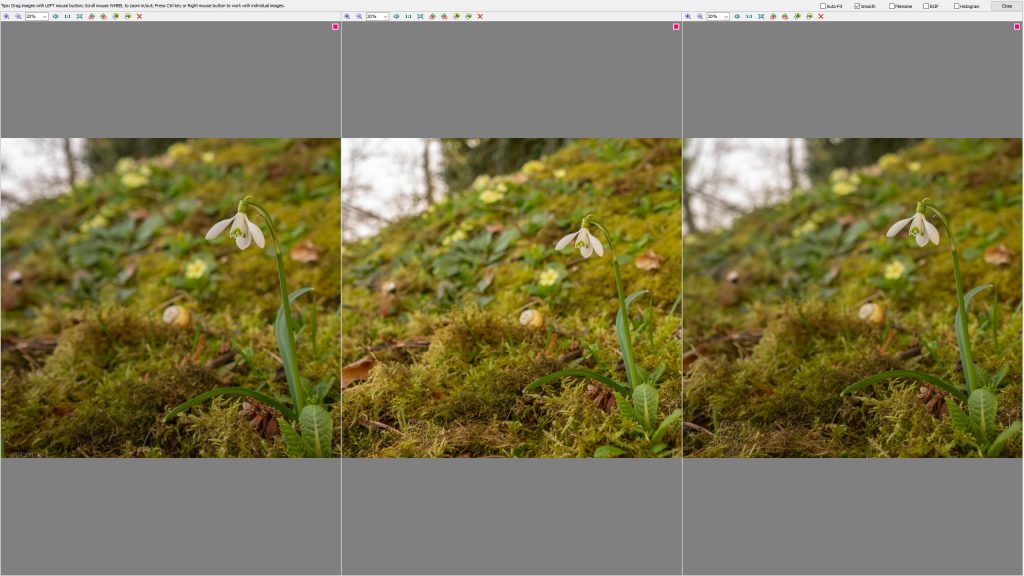Turn on the Histogram checkbox
The width and height of the screenshot is (1024, 576).
tap(957, 6)
